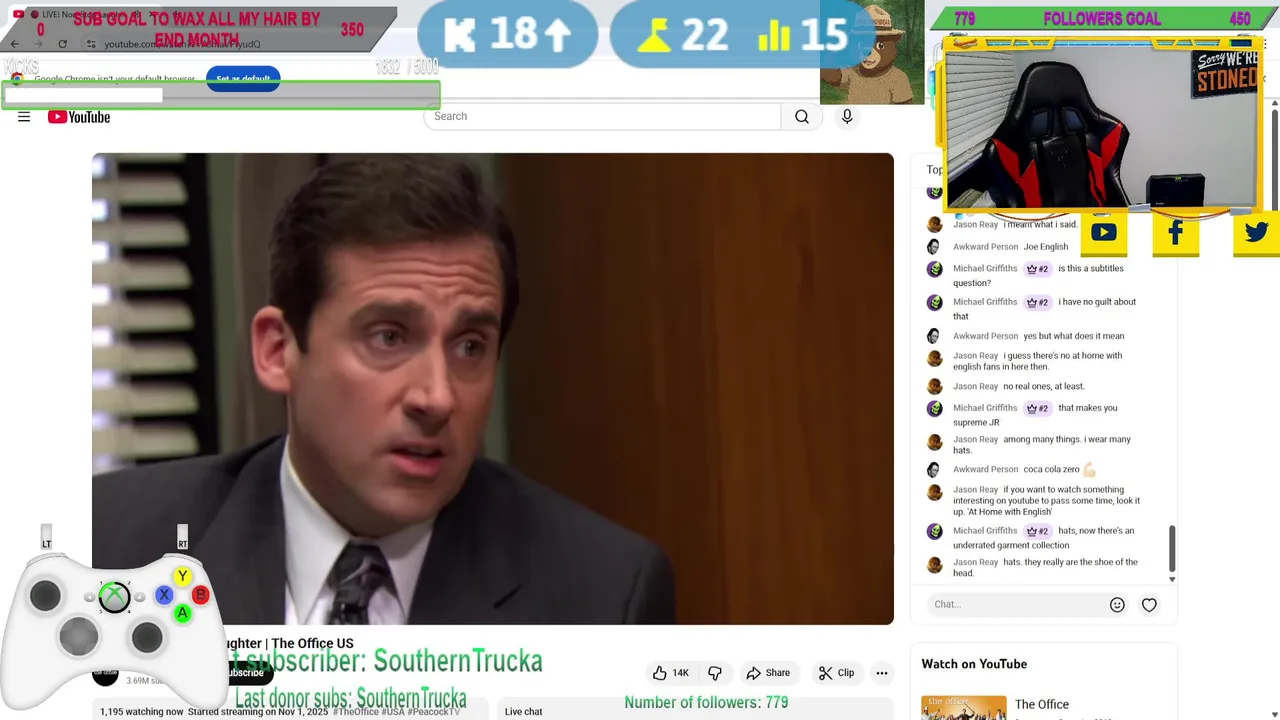Open the #PeacockTV hashtag link
Viewport: 1280px width, 720px height.
[x=433, y=712]
